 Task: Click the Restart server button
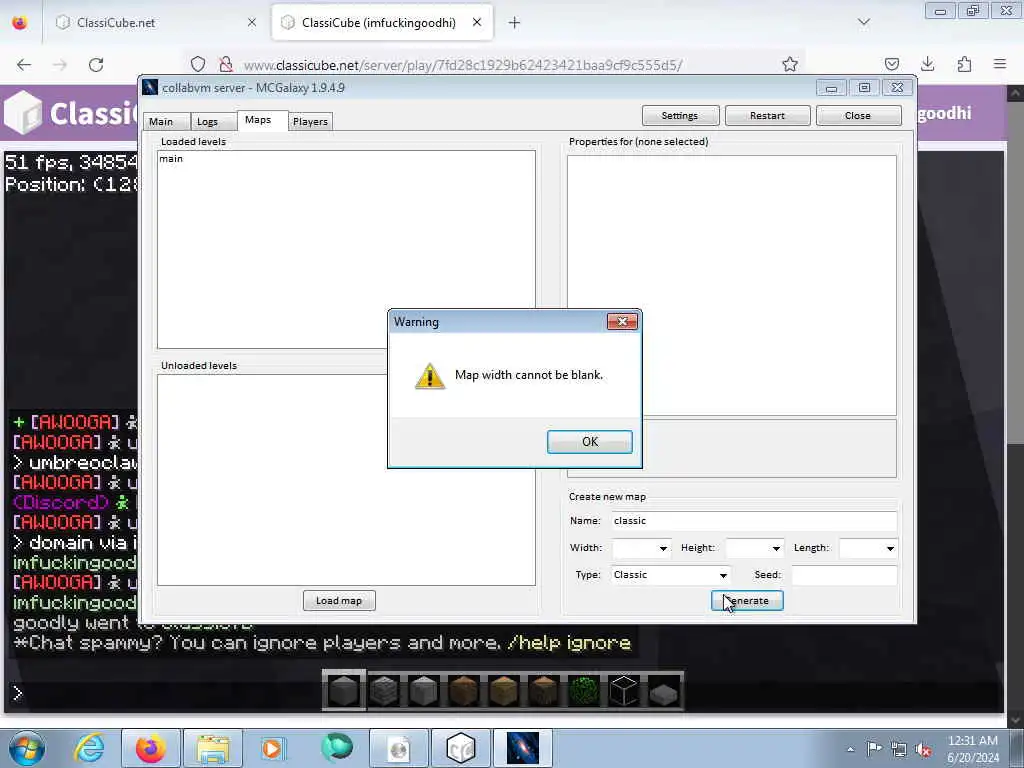pos(767,116)
